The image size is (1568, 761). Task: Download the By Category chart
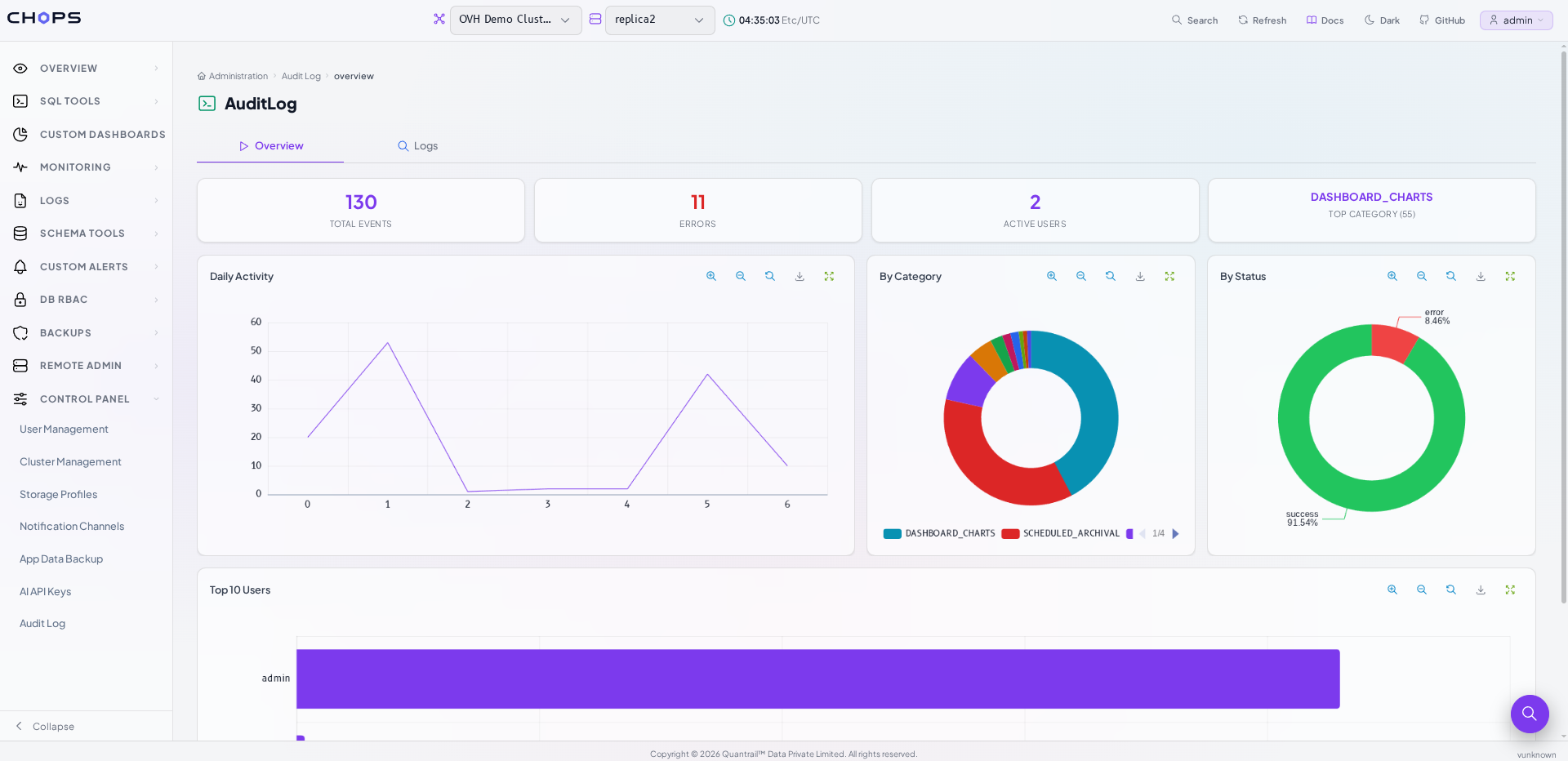pos(1140,277)
